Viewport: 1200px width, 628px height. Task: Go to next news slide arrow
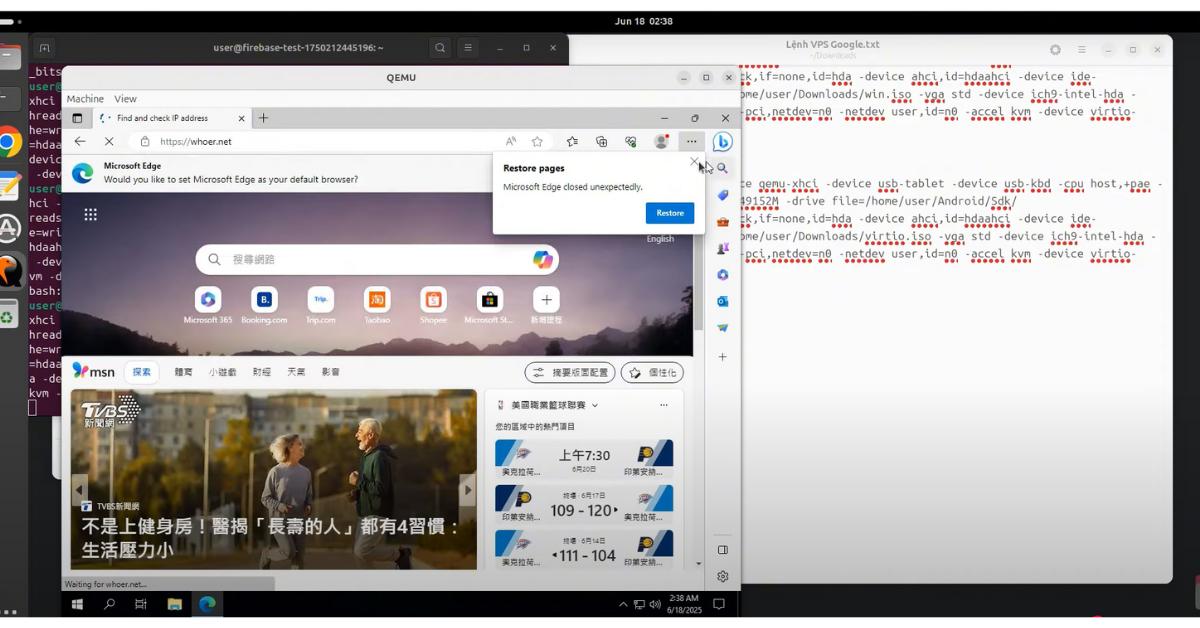[467, 490]
